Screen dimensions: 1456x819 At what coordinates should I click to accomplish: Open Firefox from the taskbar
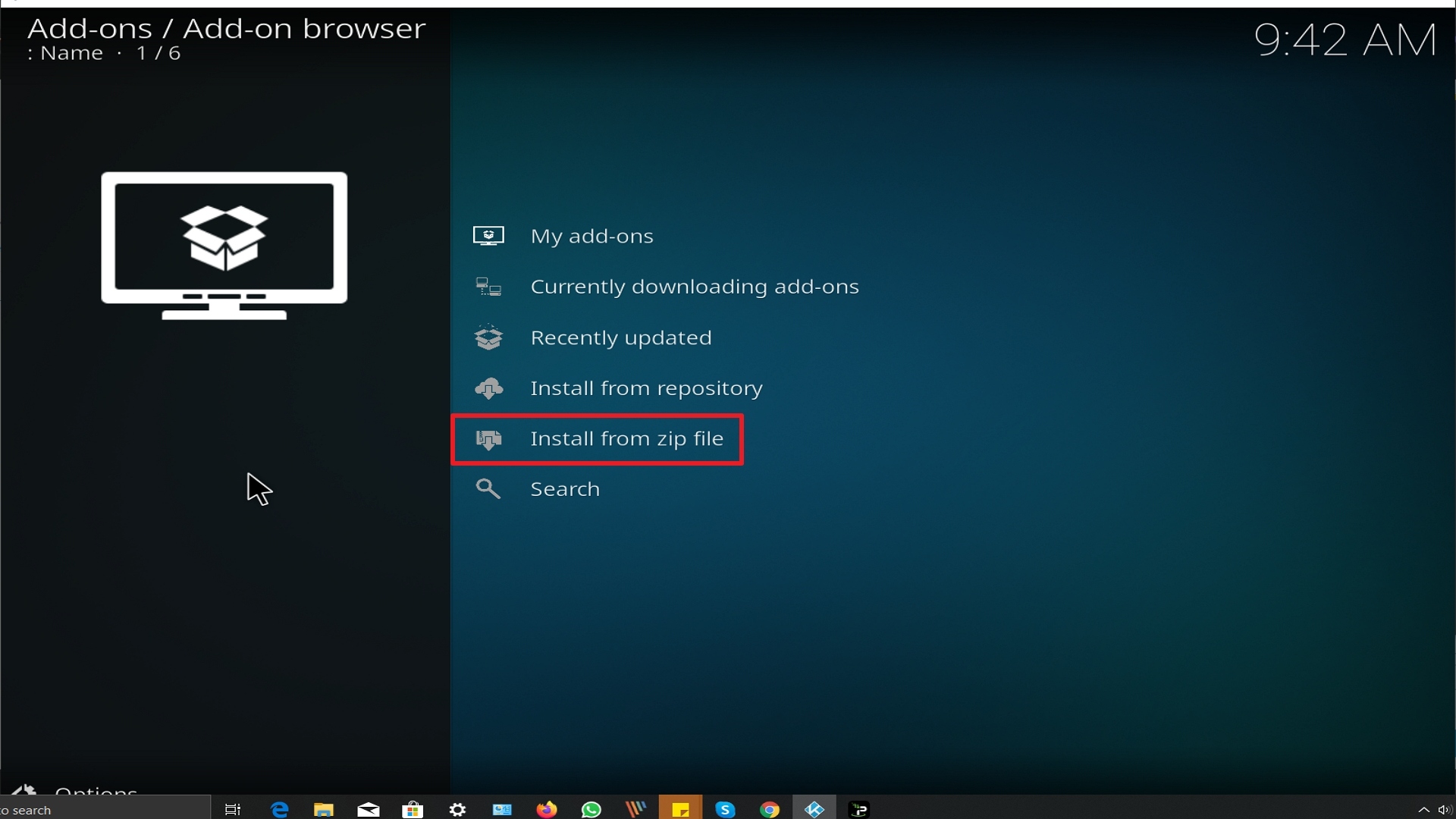click(x=547, y=809)
